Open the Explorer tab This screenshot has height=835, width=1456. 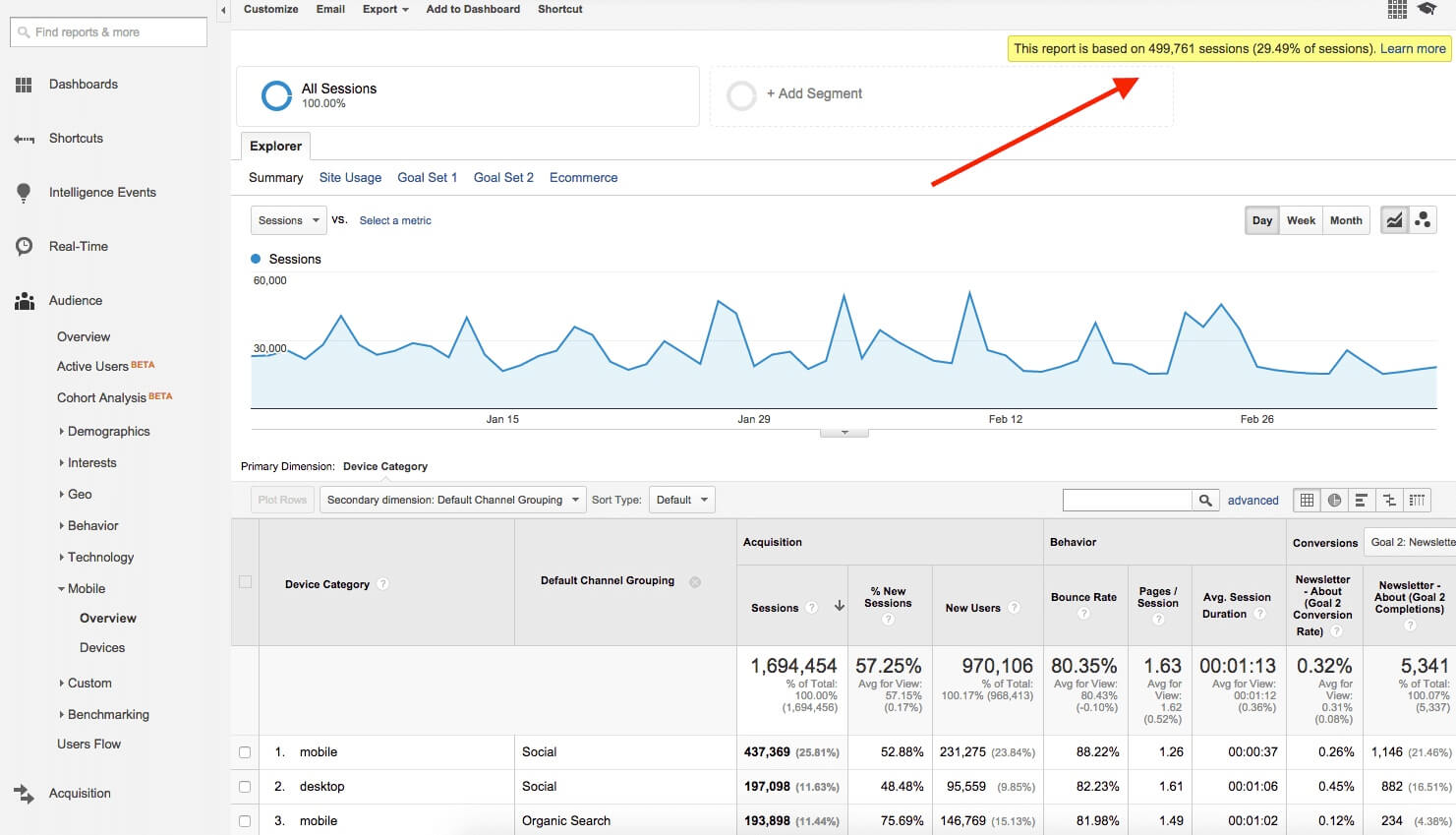[x=275, y=146]
